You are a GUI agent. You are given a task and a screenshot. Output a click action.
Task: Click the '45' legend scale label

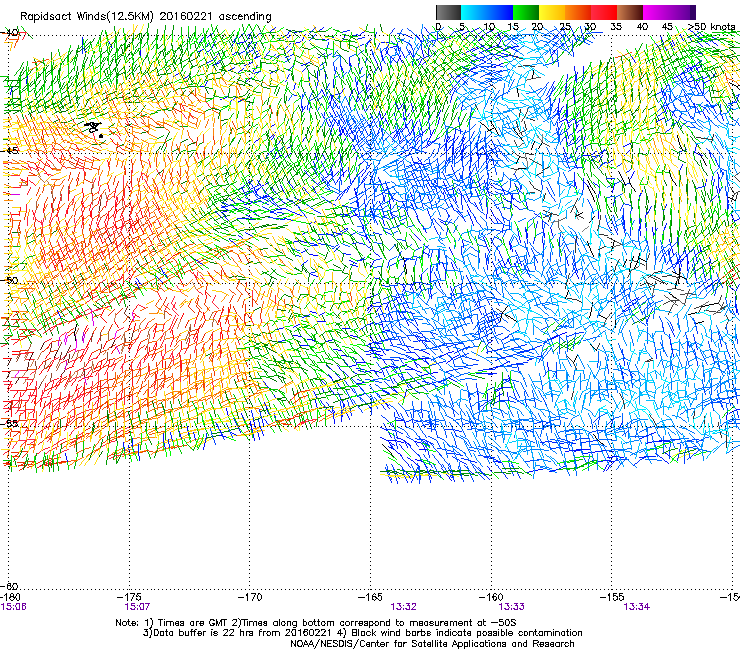coord(667,27)
